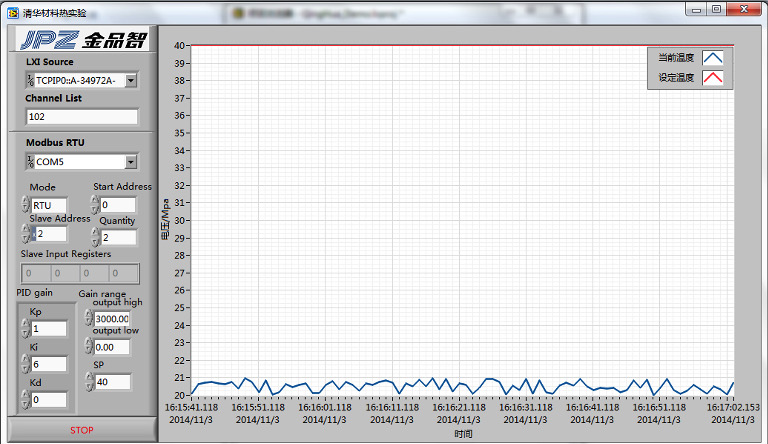Click the I/O icon beside COM5
Viewport: 768px width, 444px height.
[x=30, y=162]
